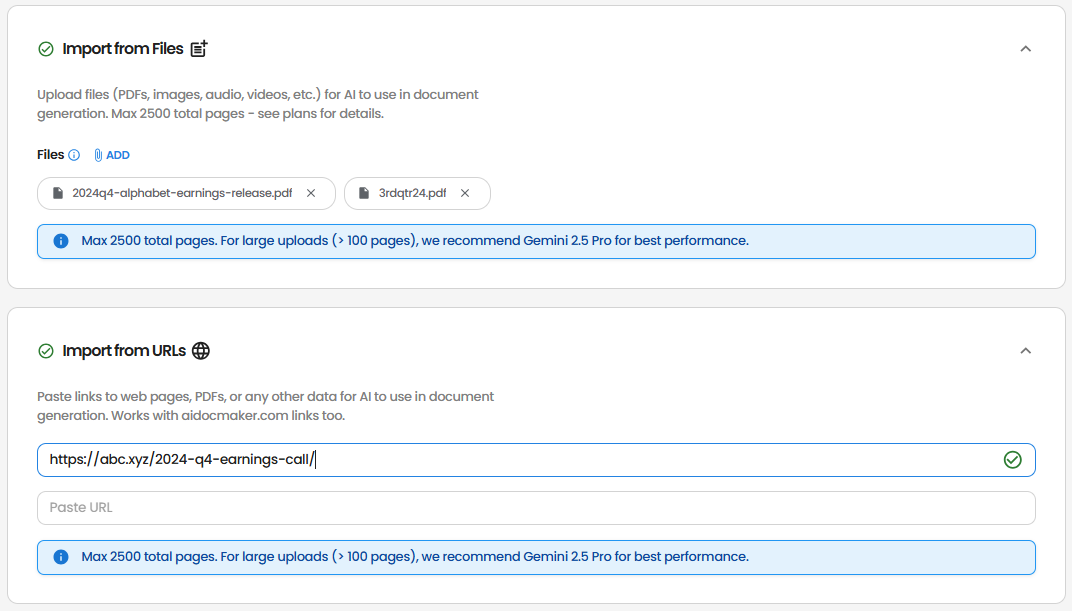The height and width of the screenshot is (611, 1072).
Task: Click the 'Paste links to web pages' description text
Action: coord(265,406)
